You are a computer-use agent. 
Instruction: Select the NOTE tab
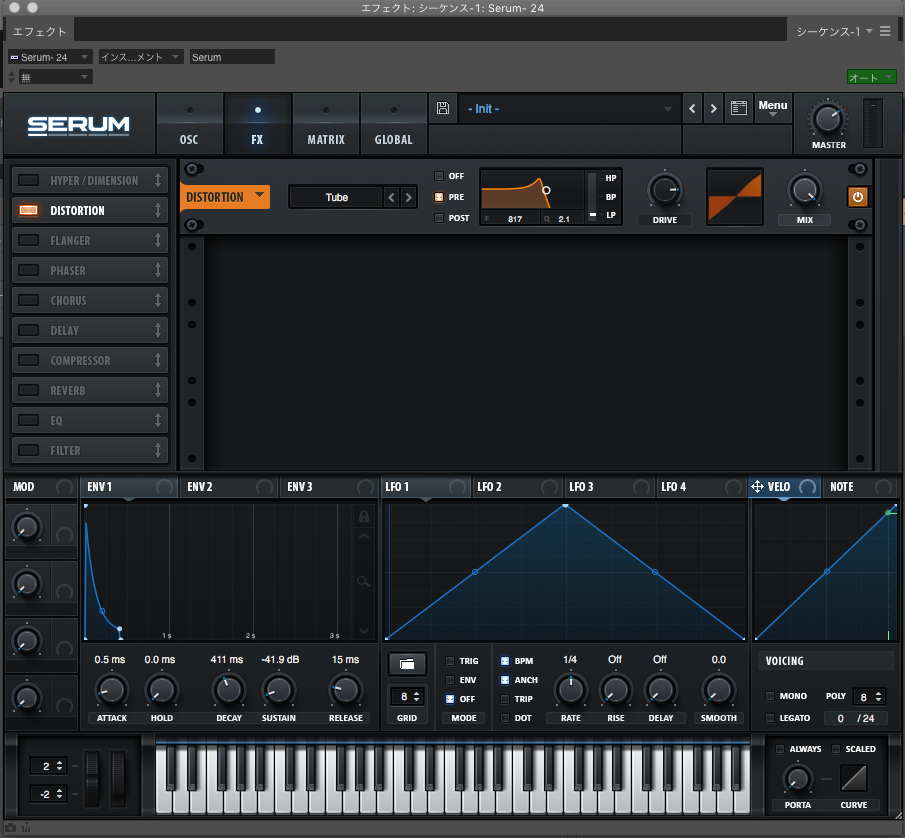(x=860, y=487)
